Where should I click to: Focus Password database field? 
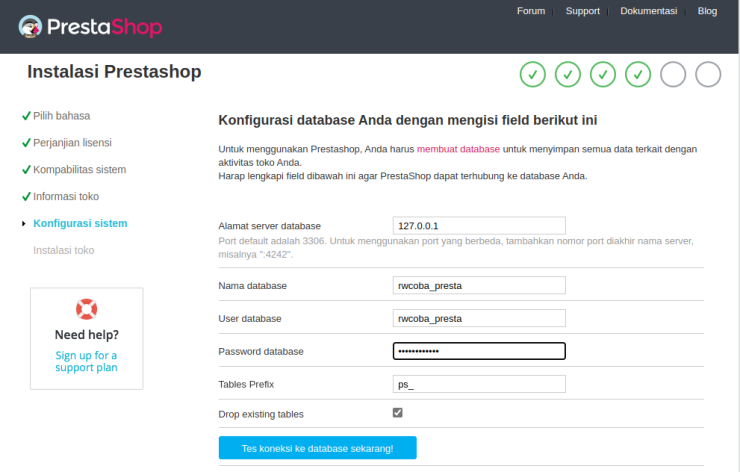(479, 351)
